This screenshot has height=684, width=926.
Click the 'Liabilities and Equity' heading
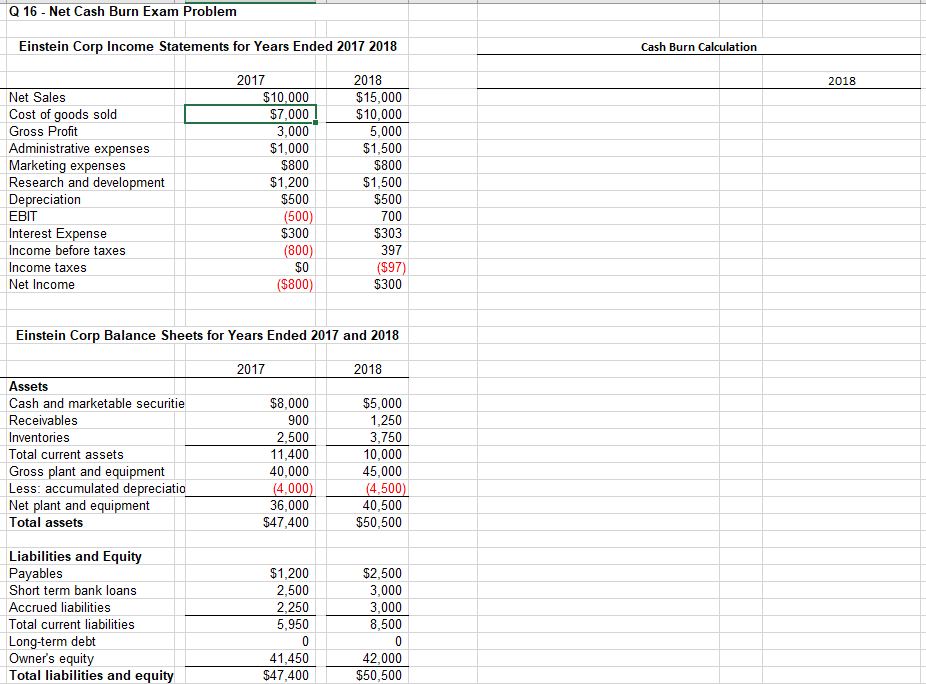pyautogui.click(x=75, y=557)
